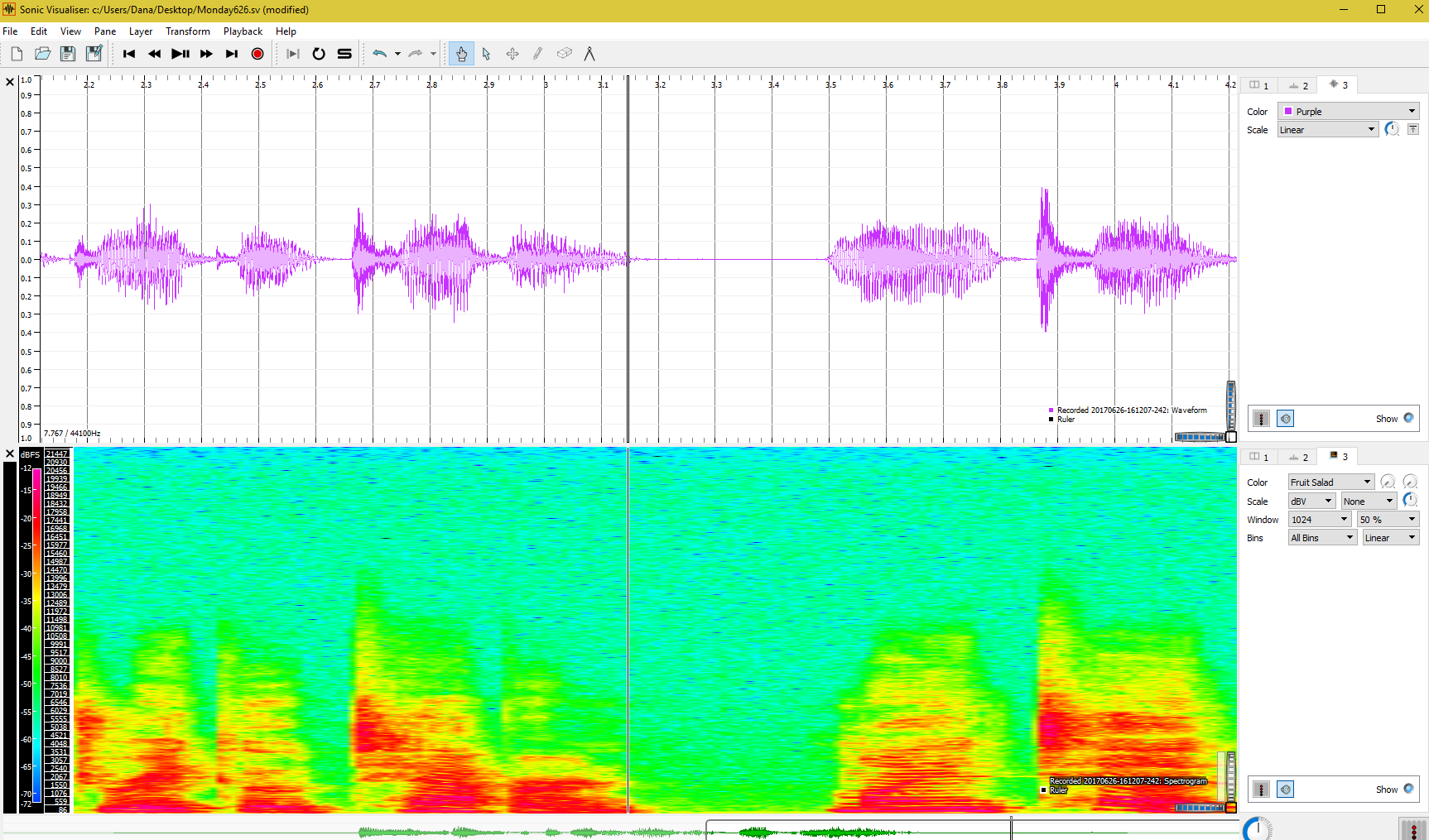Rewind to start of recording

pyautogui.click(x=129, y=54)
